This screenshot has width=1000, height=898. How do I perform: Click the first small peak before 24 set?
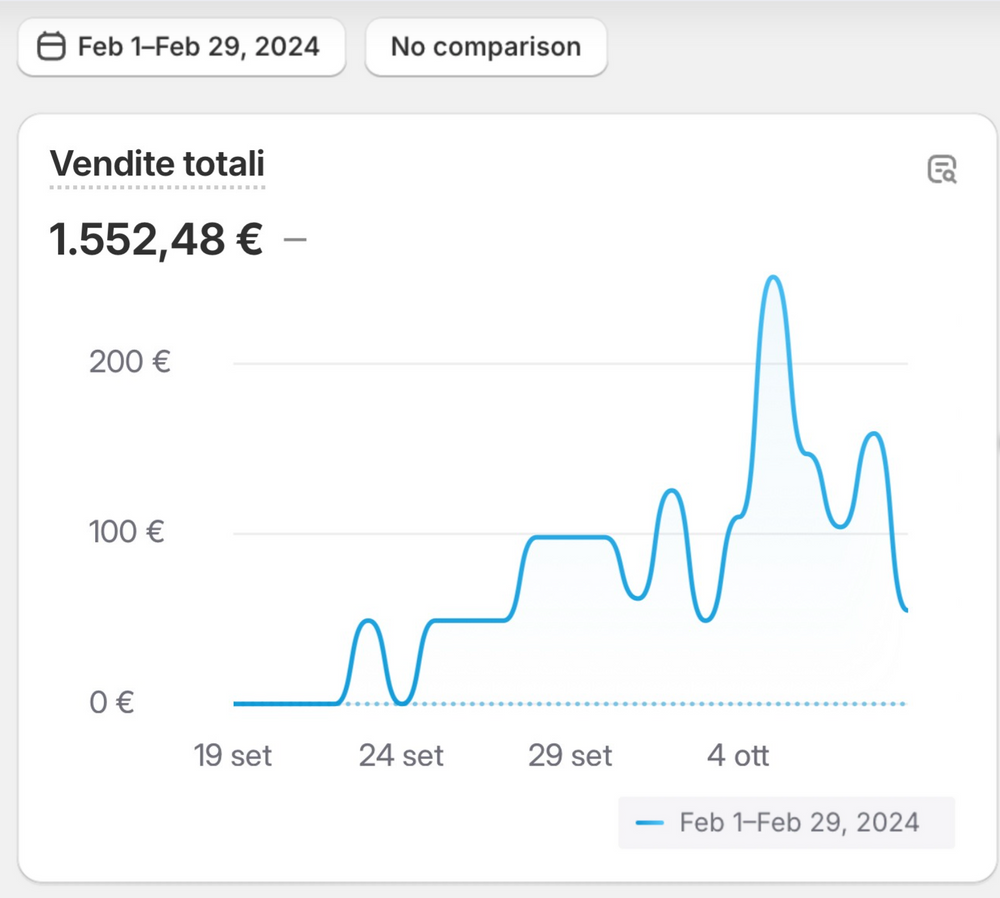pos(368,621)
